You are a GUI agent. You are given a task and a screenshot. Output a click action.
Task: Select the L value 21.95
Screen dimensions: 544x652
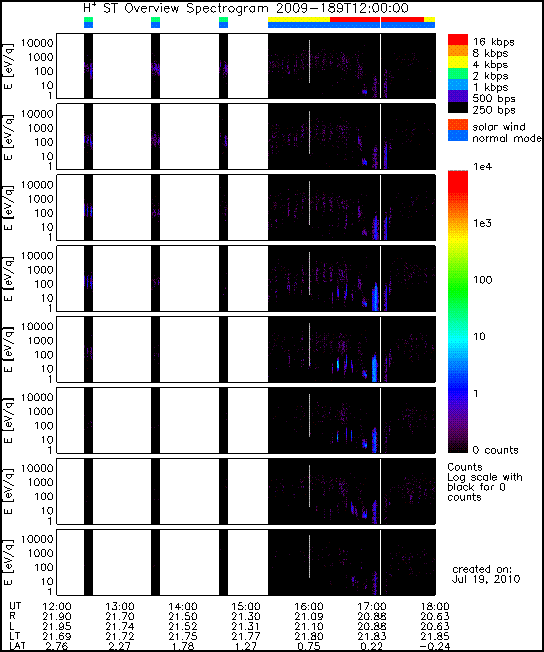pyautogui.click(x=57, y=626)
